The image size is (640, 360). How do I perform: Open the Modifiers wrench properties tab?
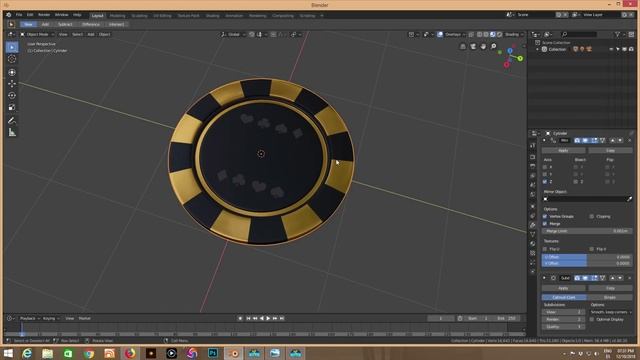pyautogui.click(x=533, y=225)
